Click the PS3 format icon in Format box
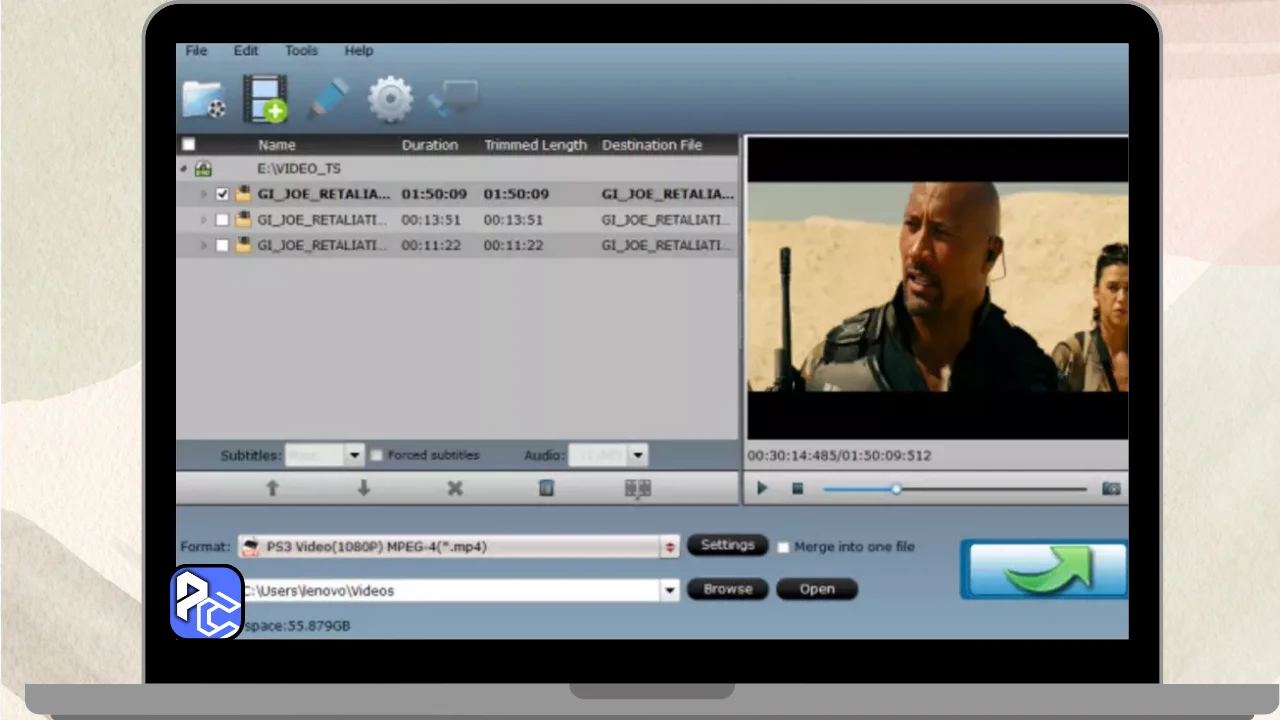Viewport: 1280px width, 720px height. [x=251, y=547]
